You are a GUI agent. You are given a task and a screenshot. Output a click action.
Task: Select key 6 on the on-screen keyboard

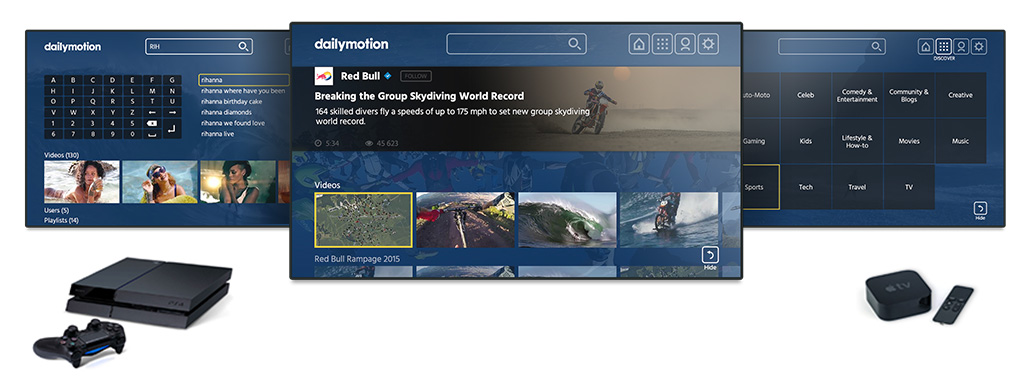coord(53,134)
